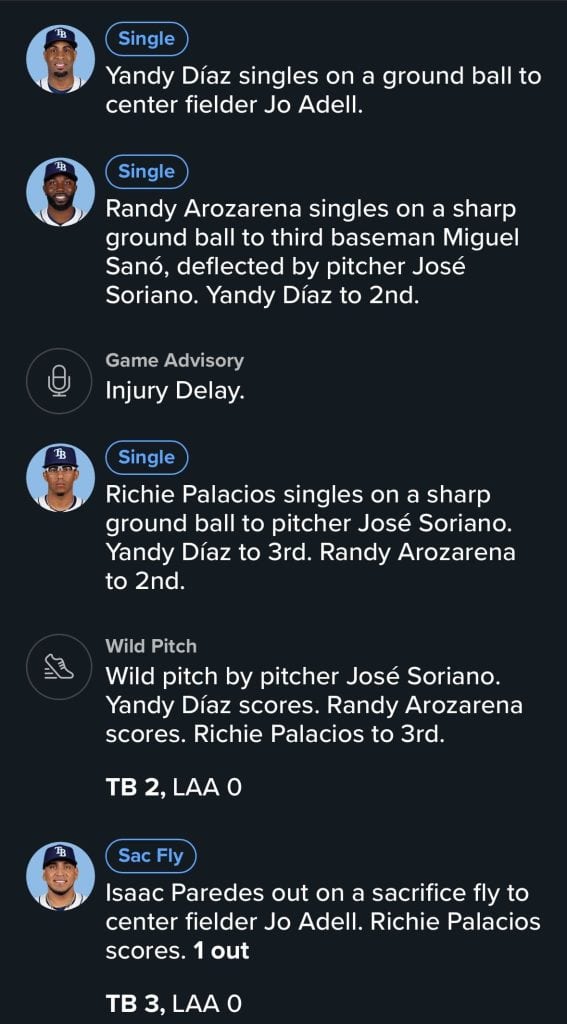Tap Randy Arozarena's player headshot

click(x=60, y=192)
